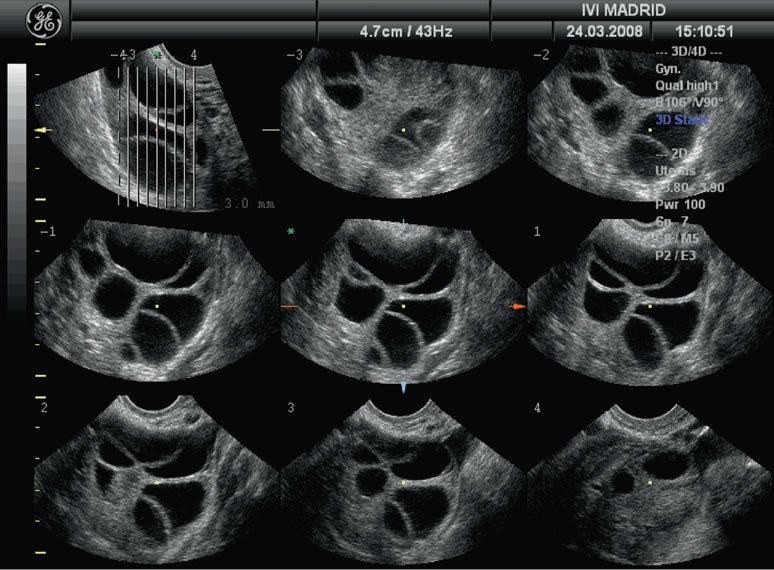Click the orange arrow marker beside slice 1
The width and height of the screenshot is (774, 570).
[x=517, y=306]
